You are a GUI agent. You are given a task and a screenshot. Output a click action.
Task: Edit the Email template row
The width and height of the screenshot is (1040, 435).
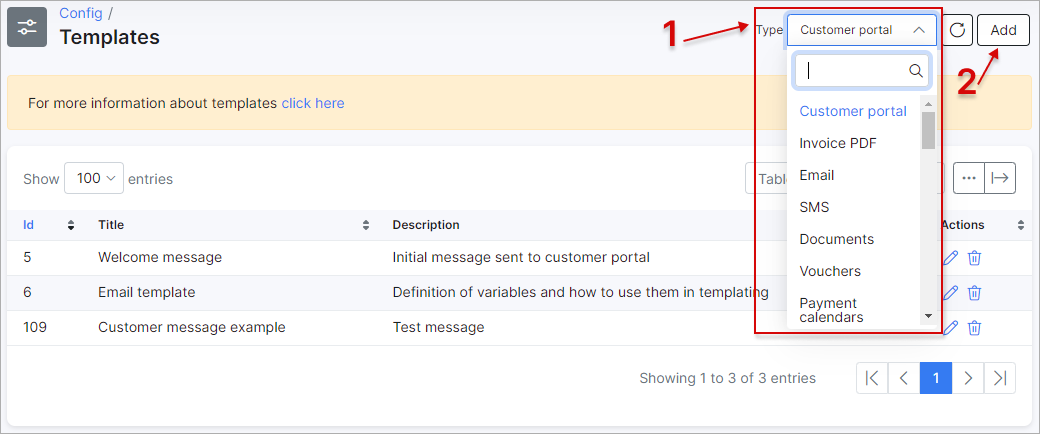[950, 293]
